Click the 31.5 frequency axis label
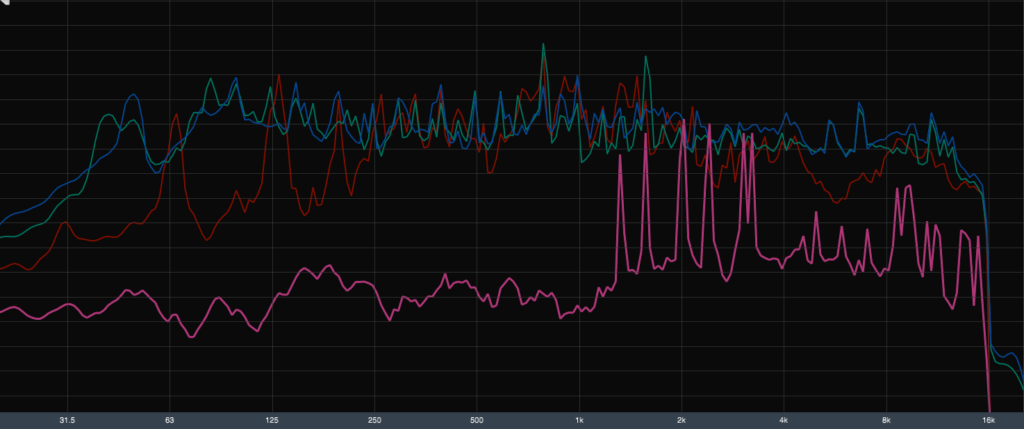 pyautogui.click(x=67, y=420)
